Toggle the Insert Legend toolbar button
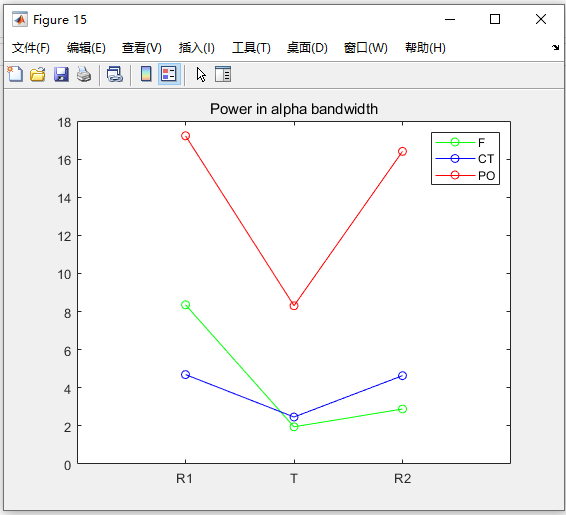This screenshot has height=515, width=566. tap(169, 74)
